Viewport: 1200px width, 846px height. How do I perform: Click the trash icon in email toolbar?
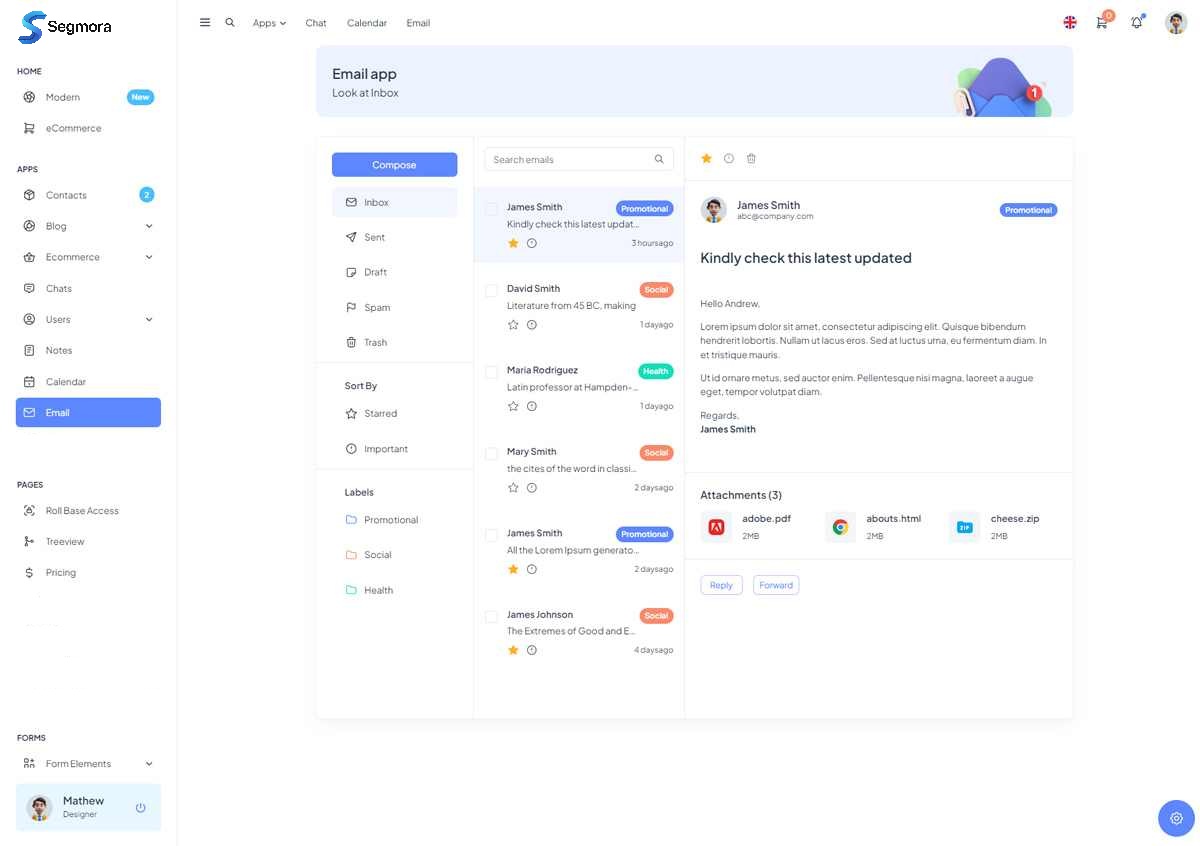[751, 159]
